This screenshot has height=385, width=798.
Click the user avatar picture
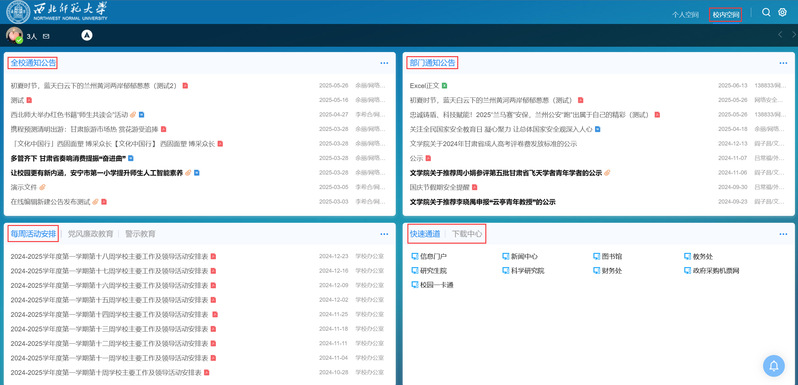pos(14,36)
